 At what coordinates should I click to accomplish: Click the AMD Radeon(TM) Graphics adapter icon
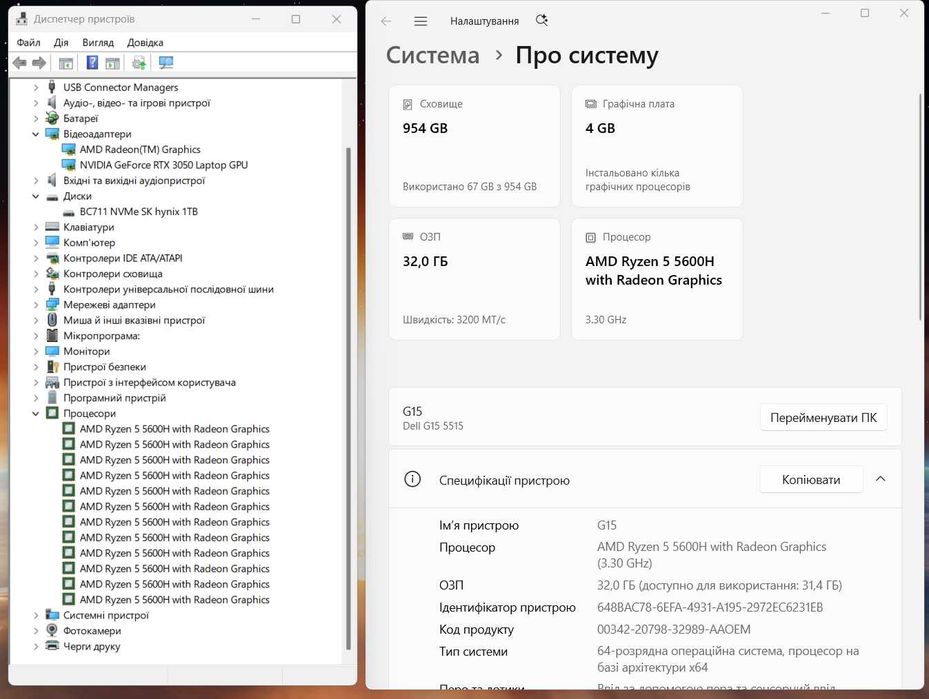(x=69, y=149)
